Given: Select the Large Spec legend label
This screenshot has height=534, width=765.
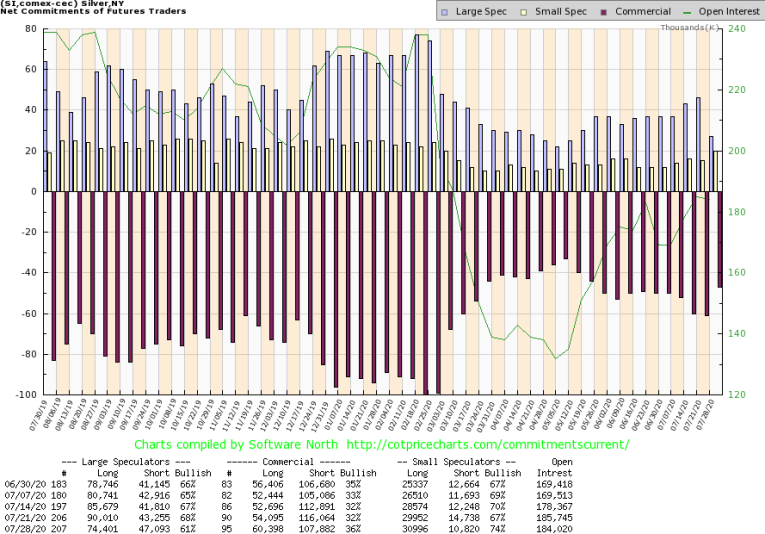Looking at the screenshot, I should (479, 12).
